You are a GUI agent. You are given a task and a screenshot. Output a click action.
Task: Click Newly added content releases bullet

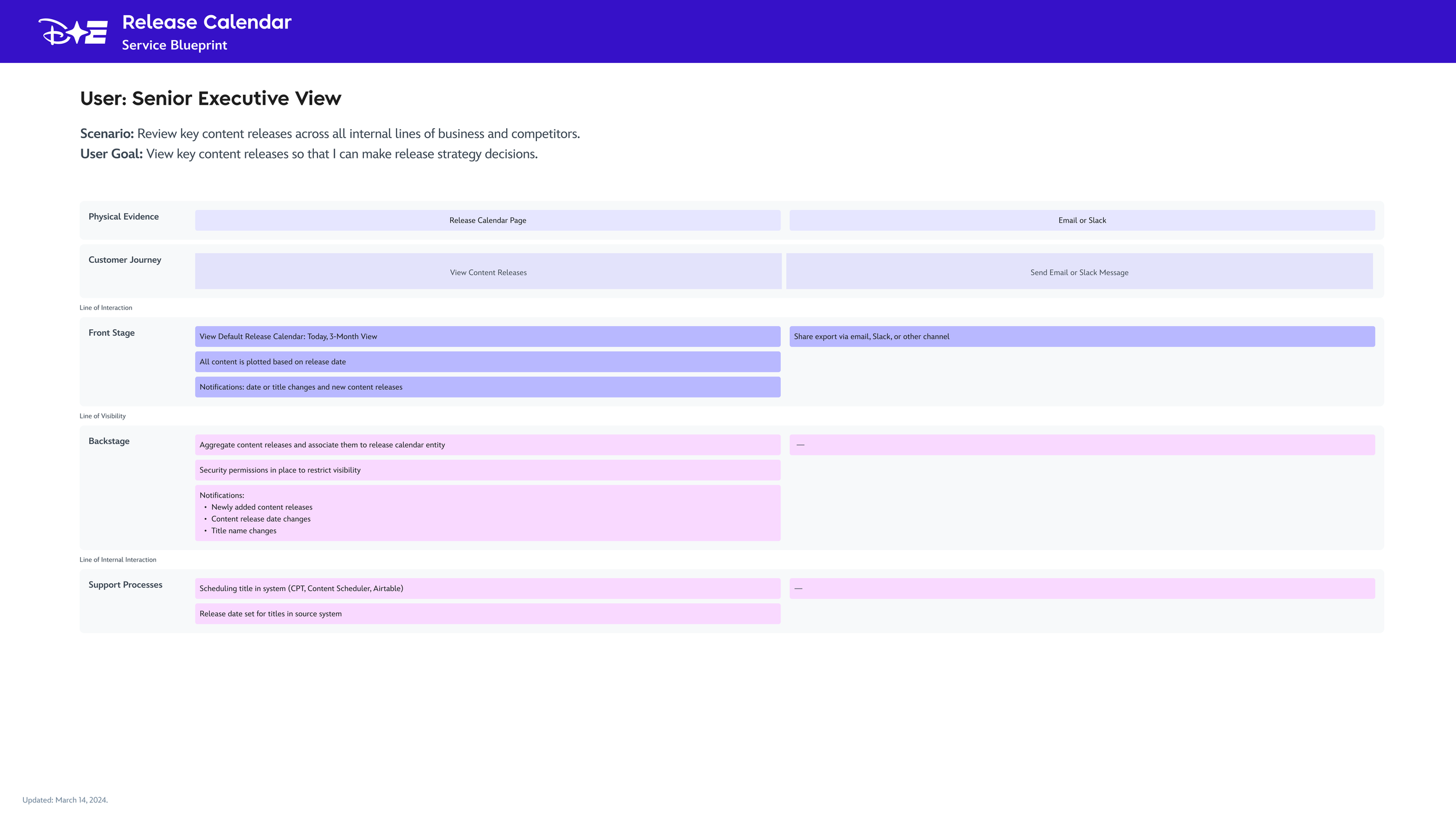pyautogui.click(x=261, y=507)
